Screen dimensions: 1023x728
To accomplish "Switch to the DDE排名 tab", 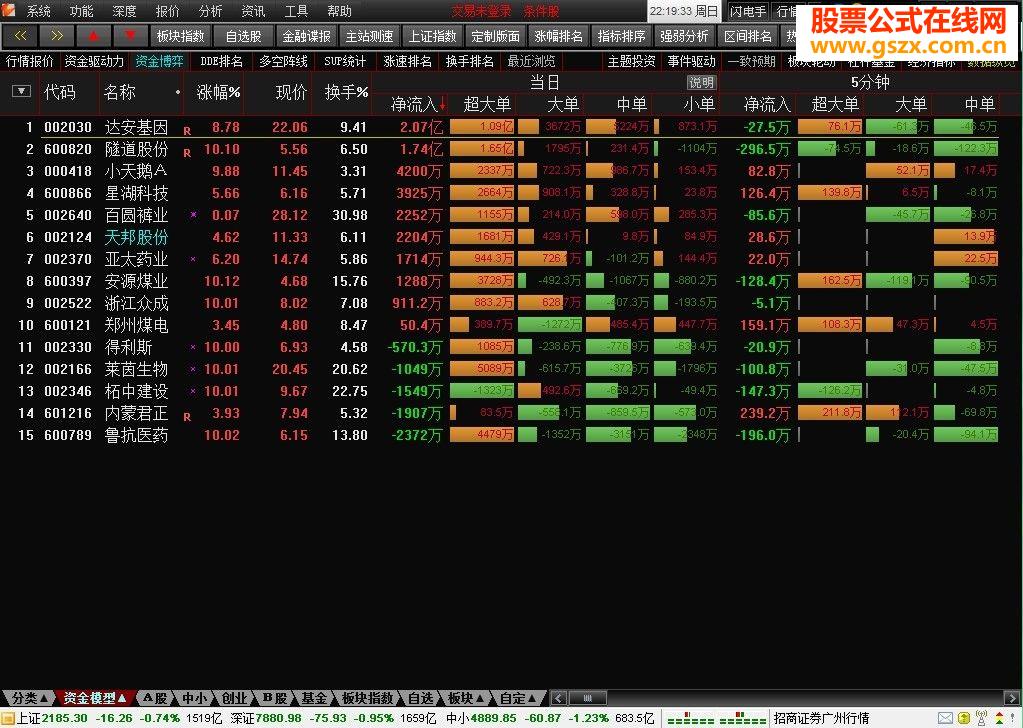I will [x=221, y=61].
